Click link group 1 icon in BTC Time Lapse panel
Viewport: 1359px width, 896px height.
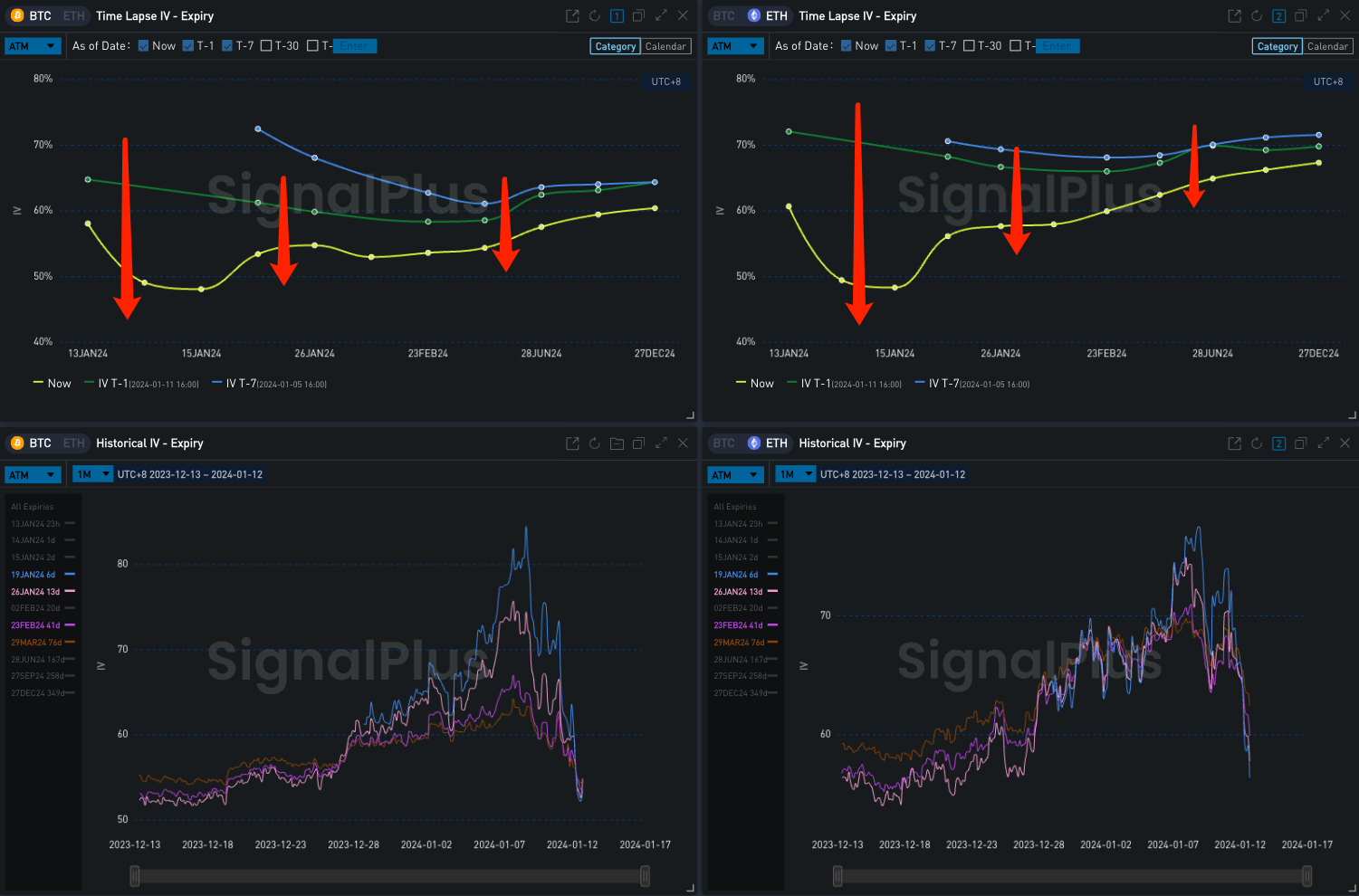pos(617,16)
